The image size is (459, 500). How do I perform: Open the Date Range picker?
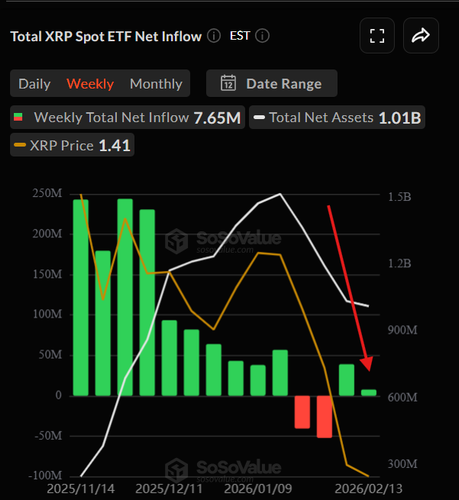271,83
